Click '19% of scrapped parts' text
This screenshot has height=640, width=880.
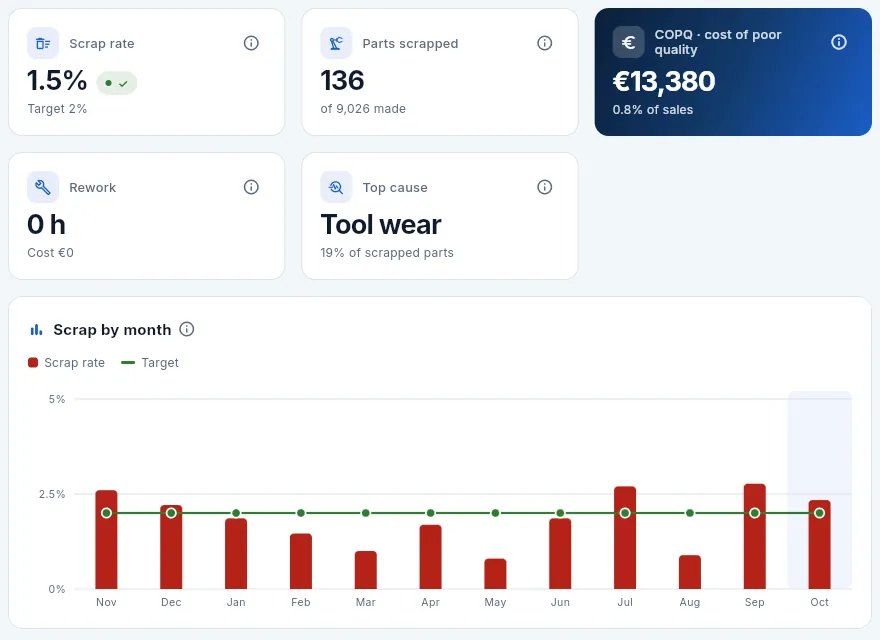pyautogui.click(x=387, y=253)
